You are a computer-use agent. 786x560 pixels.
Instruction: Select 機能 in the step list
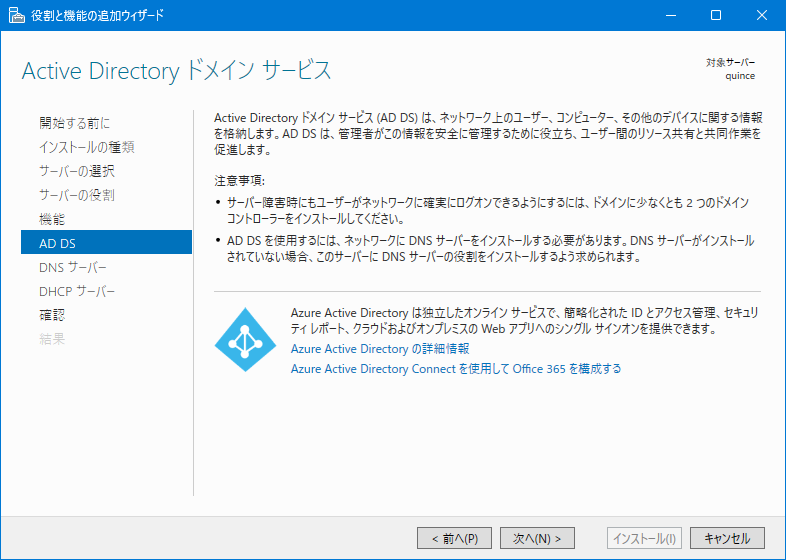point(52,219)
